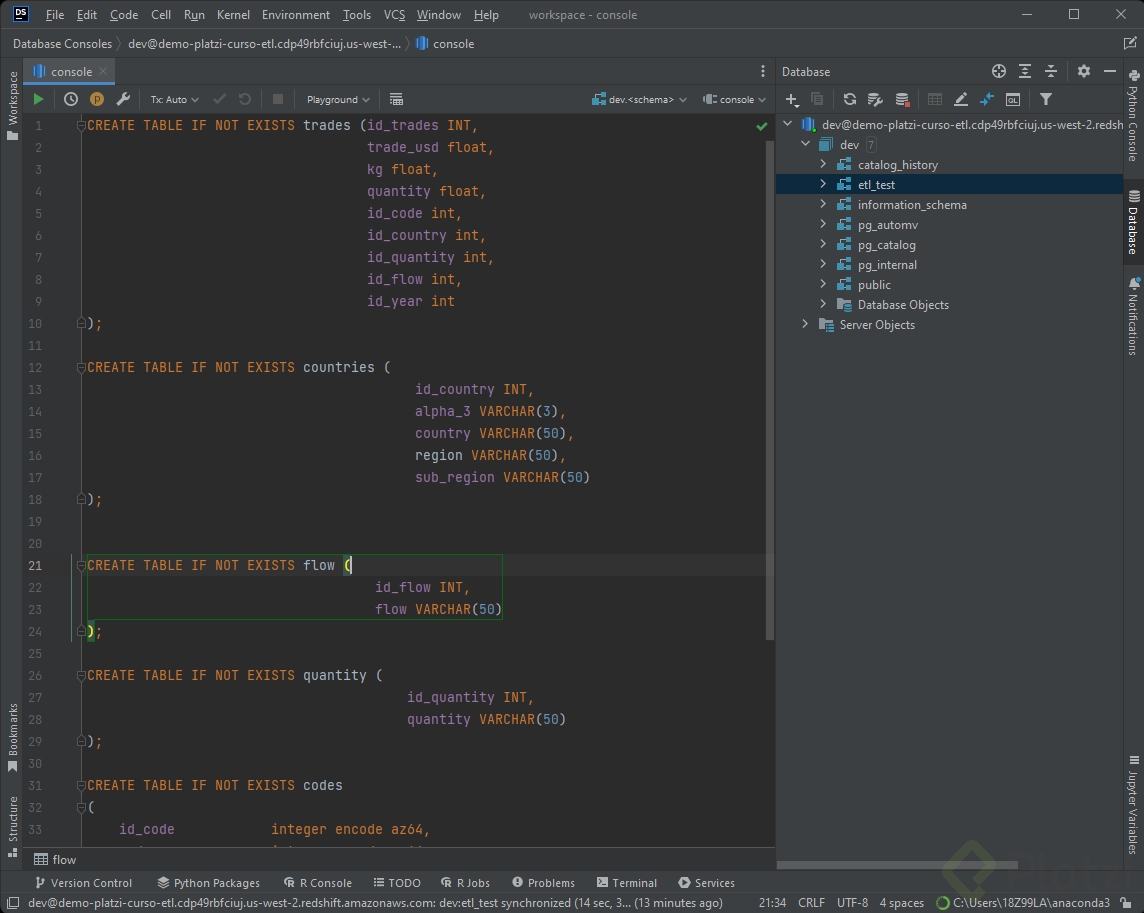1144x913 pixels.
Task: Click the CRLF line separator indicator
Action: pos(810,902)
